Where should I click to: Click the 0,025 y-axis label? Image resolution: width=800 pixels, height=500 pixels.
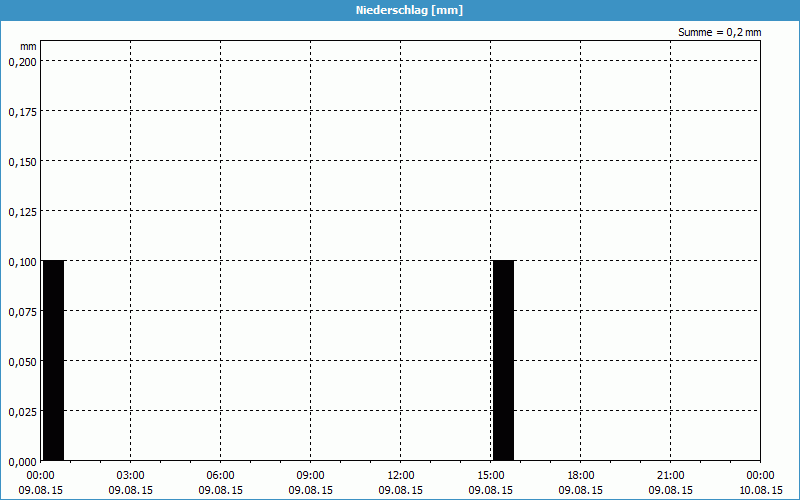click(x=23, y=412)
